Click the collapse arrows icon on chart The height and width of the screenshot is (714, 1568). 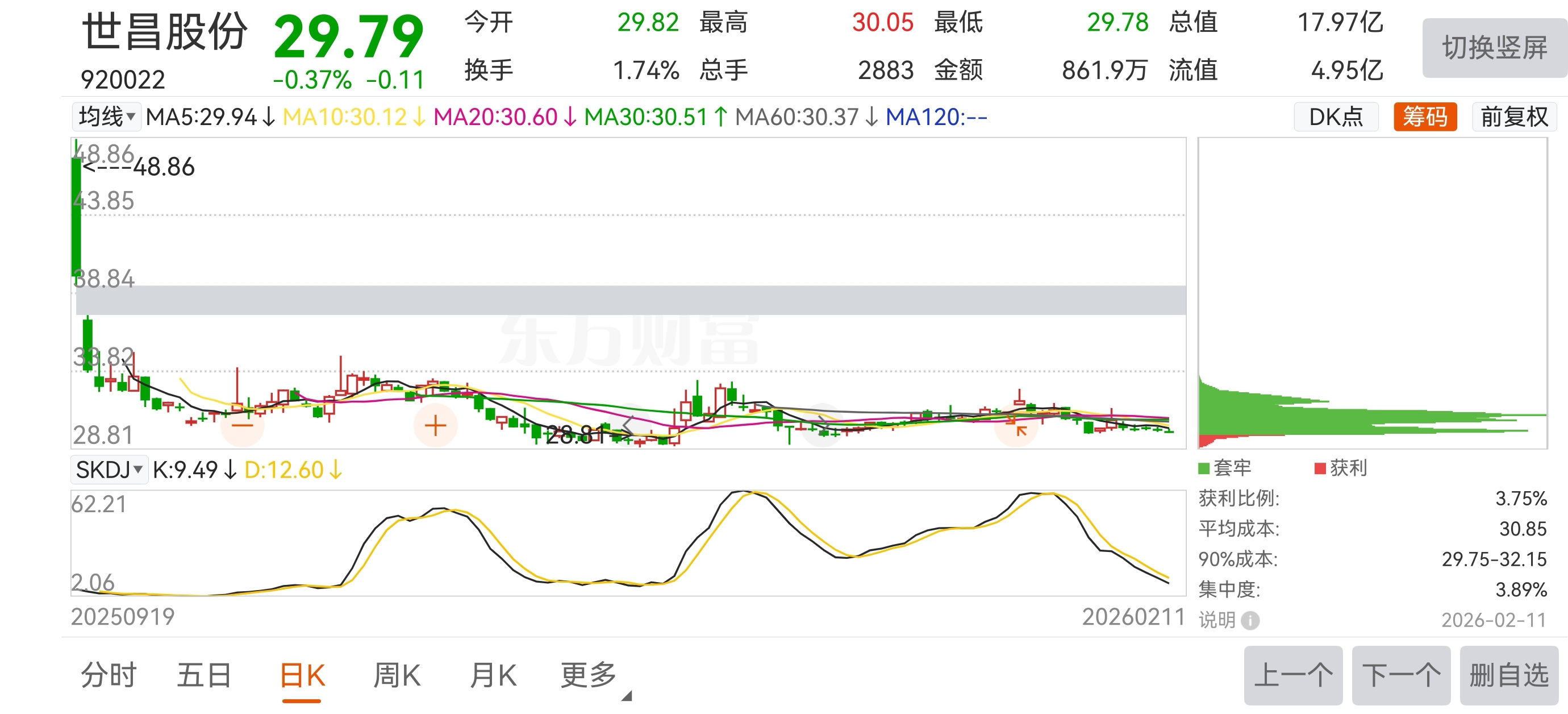1016,425
